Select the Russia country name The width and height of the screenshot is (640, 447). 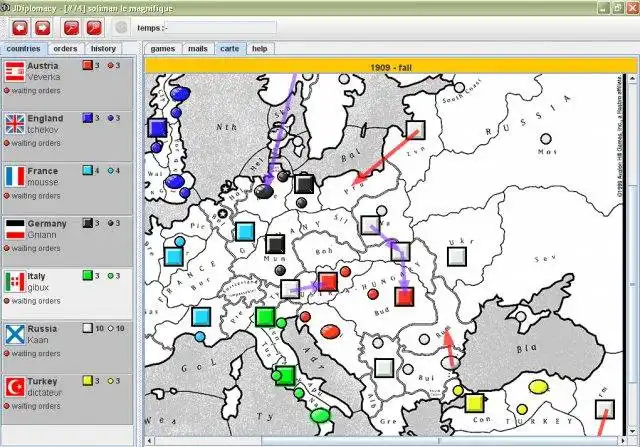click(x=42, y=329)
